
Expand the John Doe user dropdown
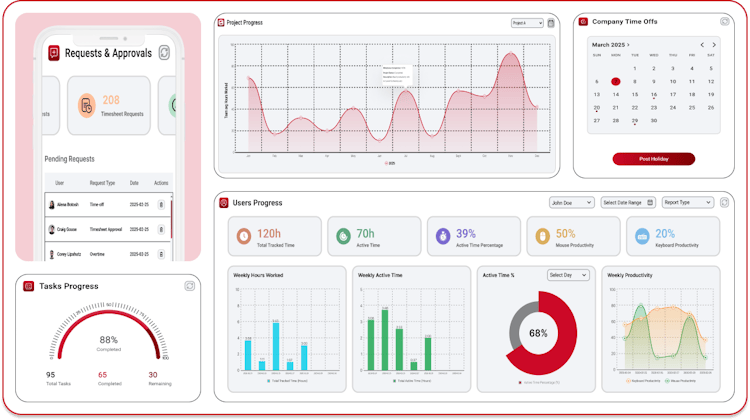tap(571, 202)
